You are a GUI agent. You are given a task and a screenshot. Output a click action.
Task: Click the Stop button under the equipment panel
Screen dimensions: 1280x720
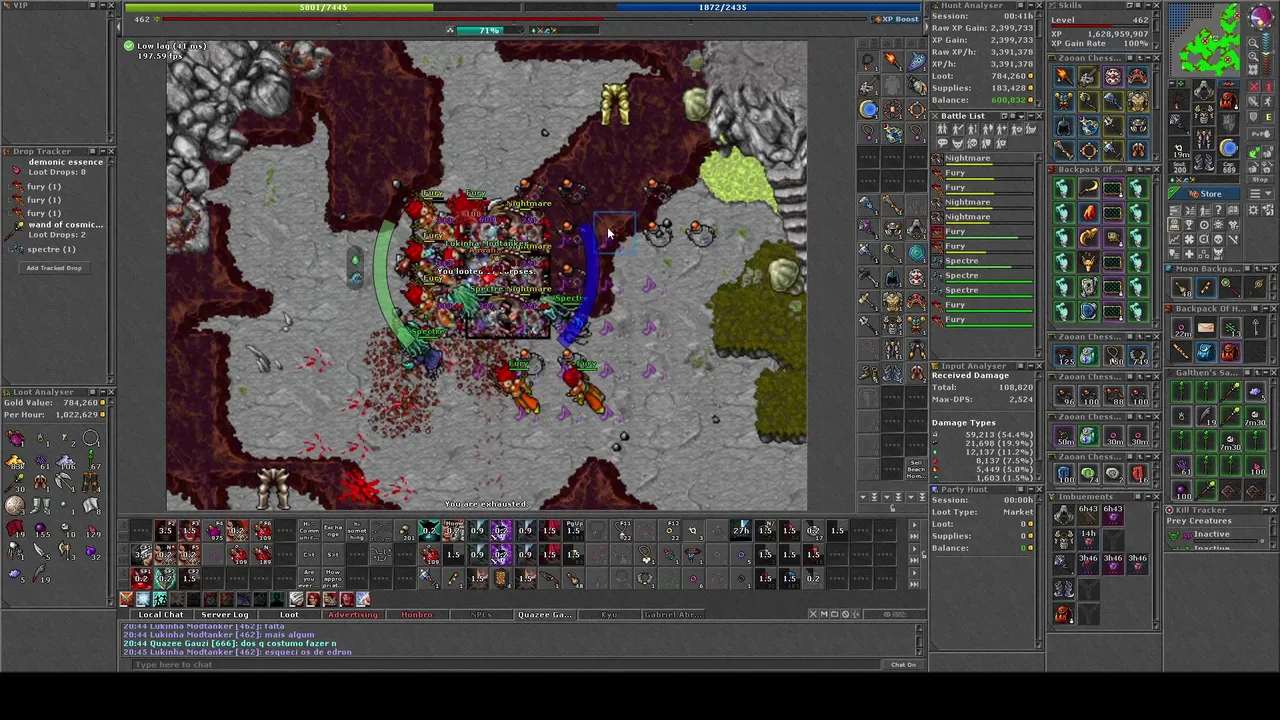[1260, 180]
